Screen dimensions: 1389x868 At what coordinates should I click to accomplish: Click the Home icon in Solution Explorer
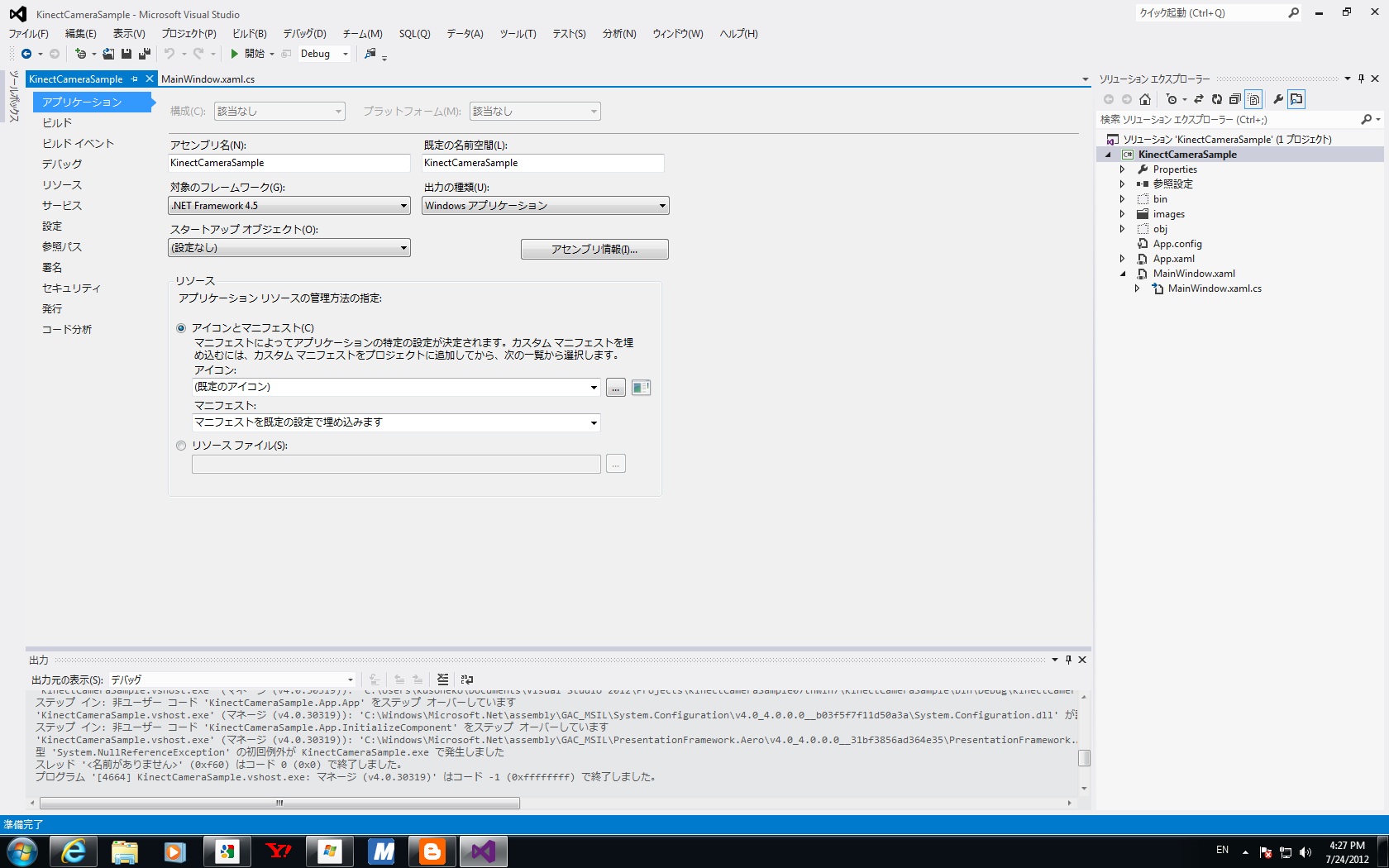pos(1145,99)
